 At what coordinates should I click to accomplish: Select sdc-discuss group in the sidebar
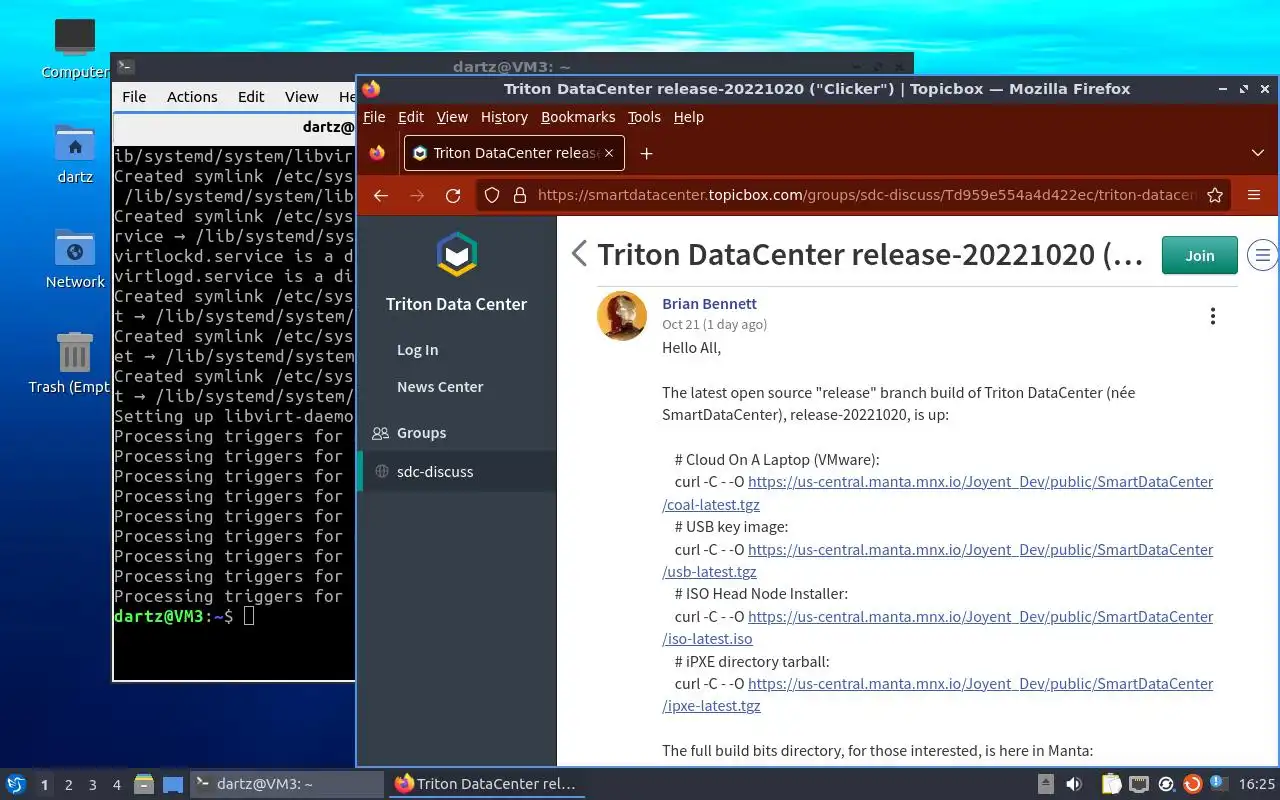pos(457,472)
